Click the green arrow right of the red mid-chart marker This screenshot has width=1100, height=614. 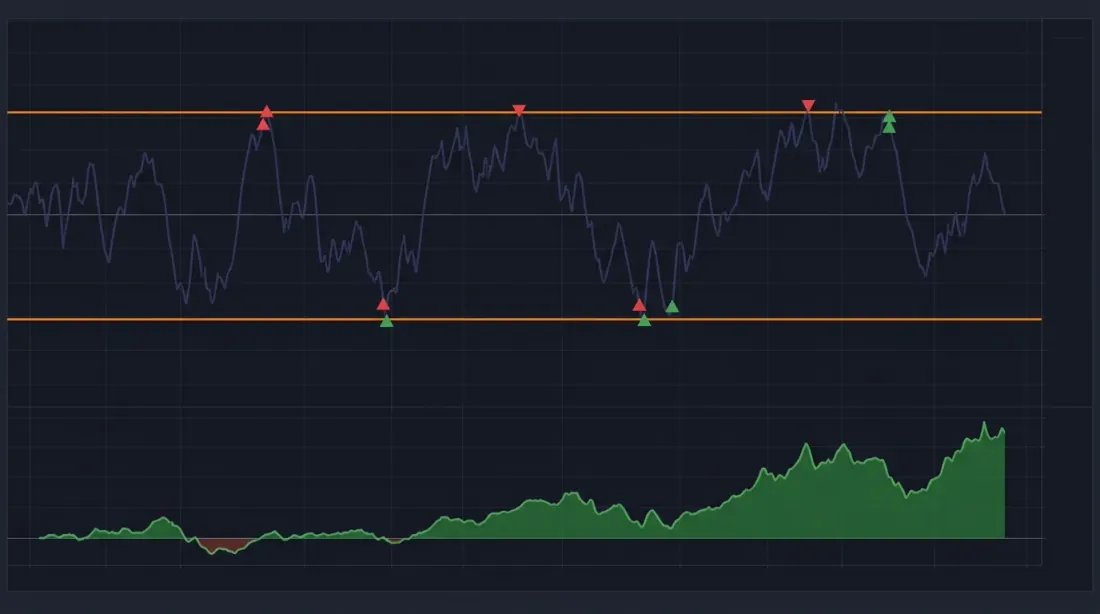click(x=672, y=307)
